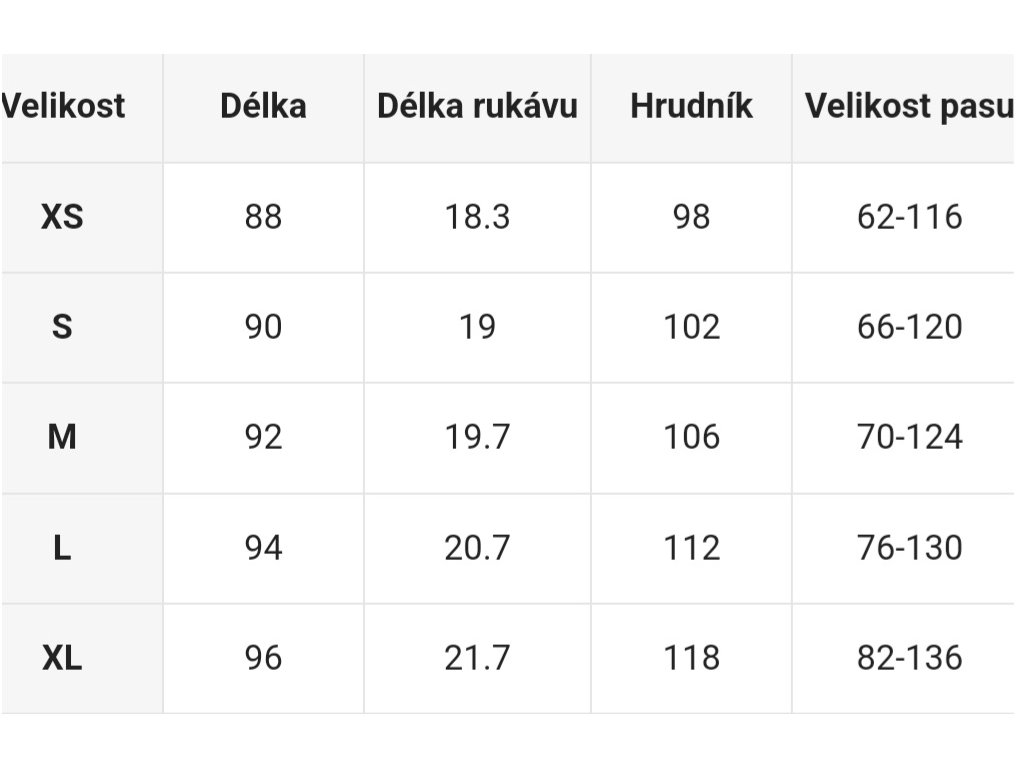1024x768 pixels.
Task: Select the S size row label
Action: coord(62,327)
